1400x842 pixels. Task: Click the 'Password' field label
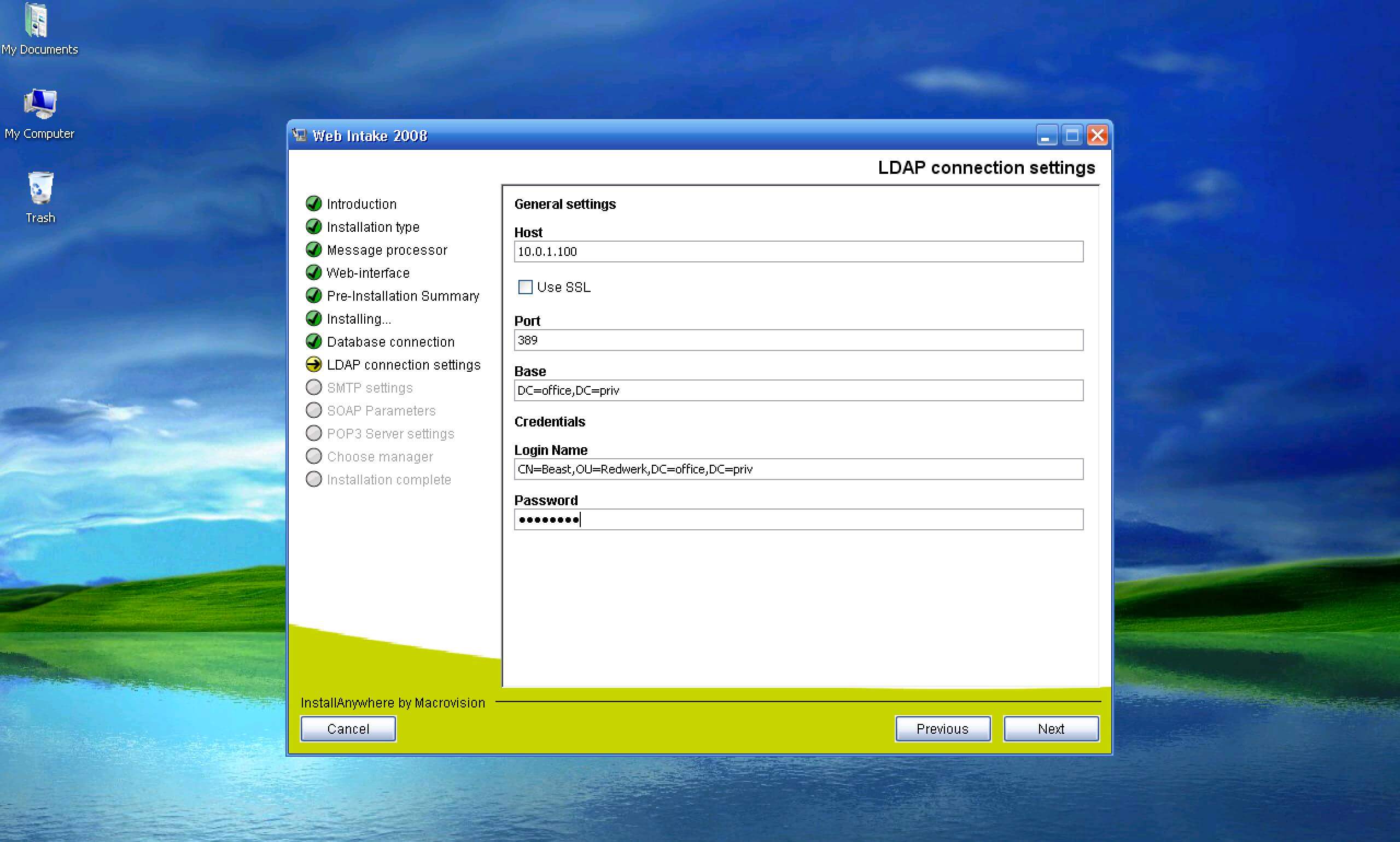[546, 500]
